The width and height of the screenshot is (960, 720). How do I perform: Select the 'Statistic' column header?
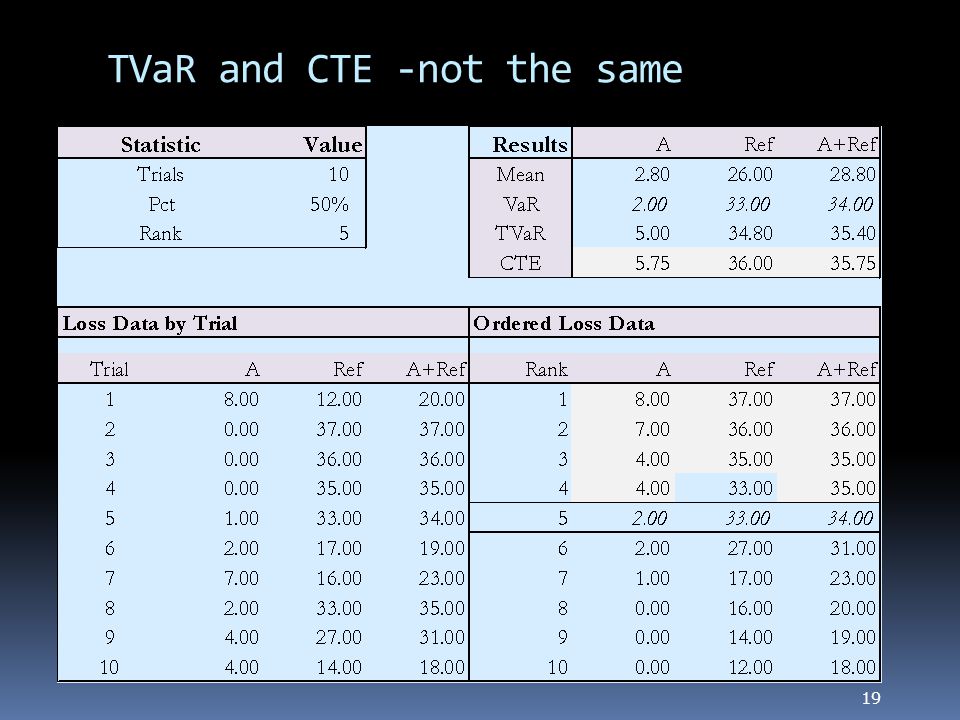[x=160, y=144]
